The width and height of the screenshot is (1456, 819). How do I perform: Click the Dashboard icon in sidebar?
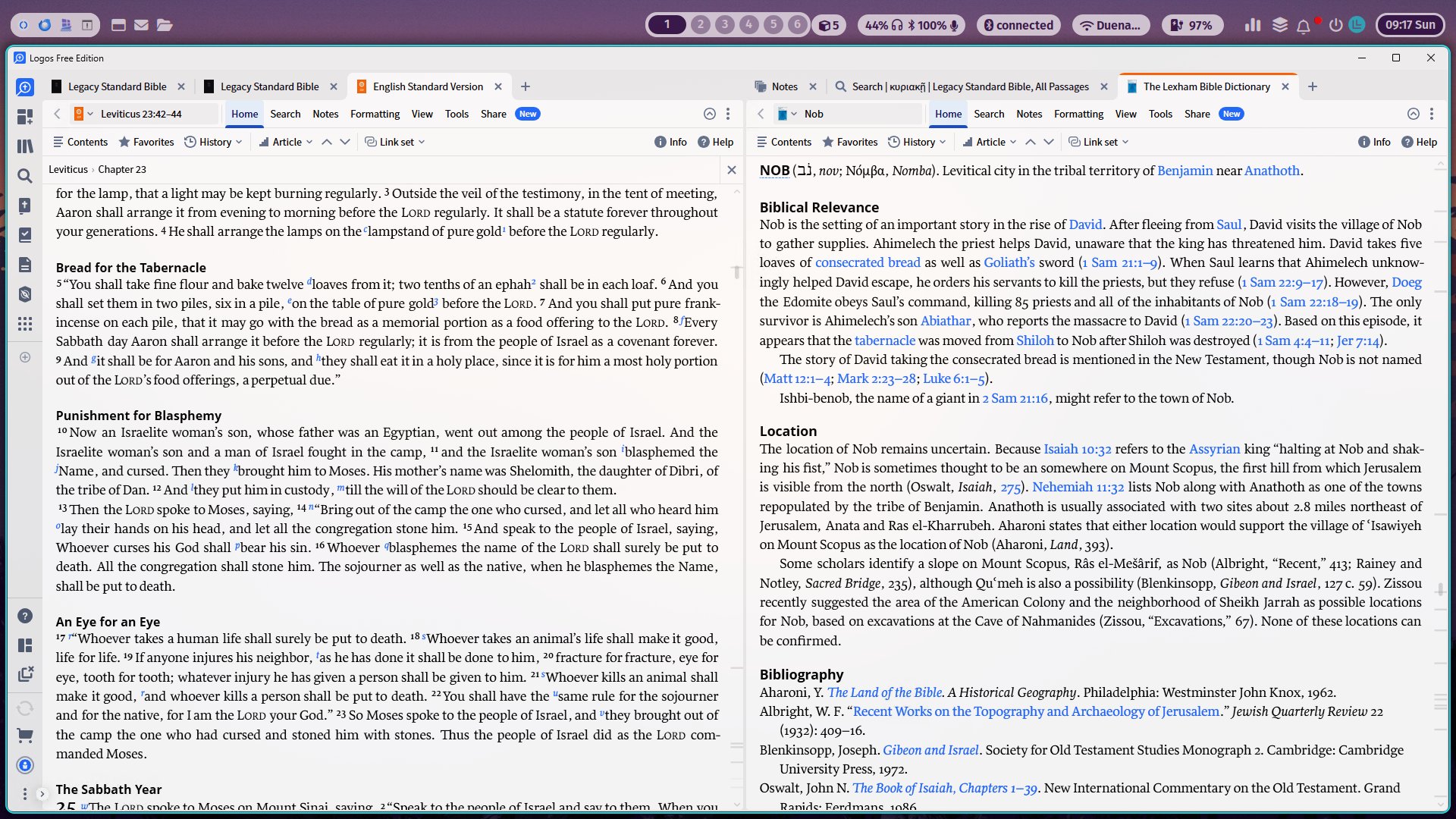coord(25,116)
